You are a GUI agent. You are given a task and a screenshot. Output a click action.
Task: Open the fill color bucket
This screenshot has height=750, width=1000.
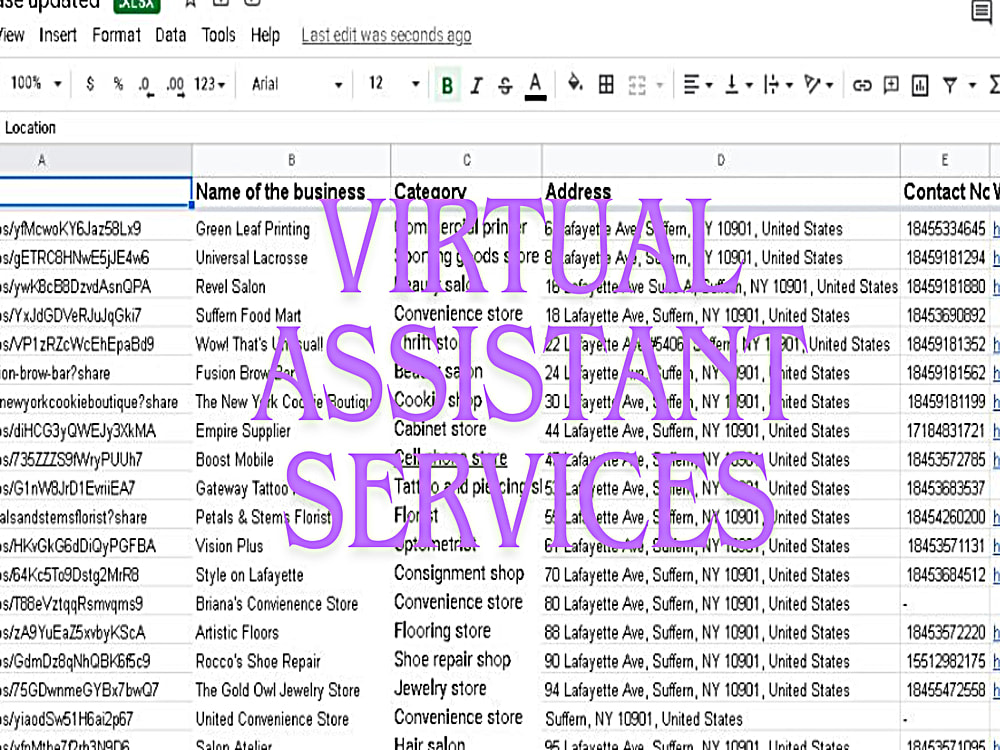(575, 84)
